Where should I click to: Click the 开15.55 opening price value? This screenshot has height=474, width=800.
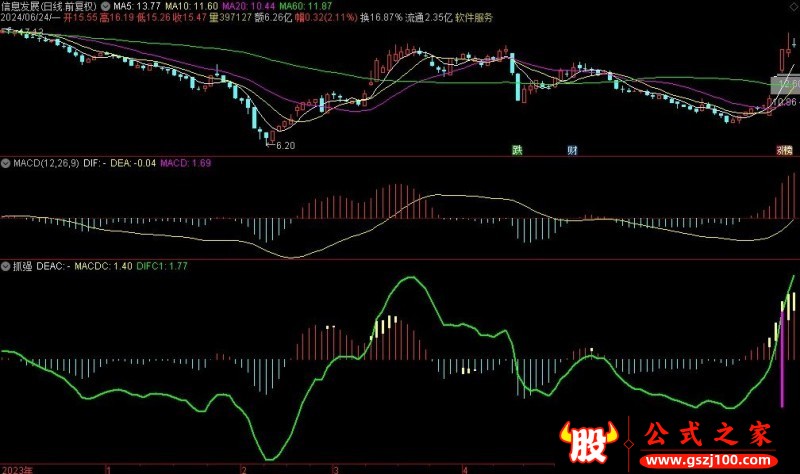coord(80,18)
